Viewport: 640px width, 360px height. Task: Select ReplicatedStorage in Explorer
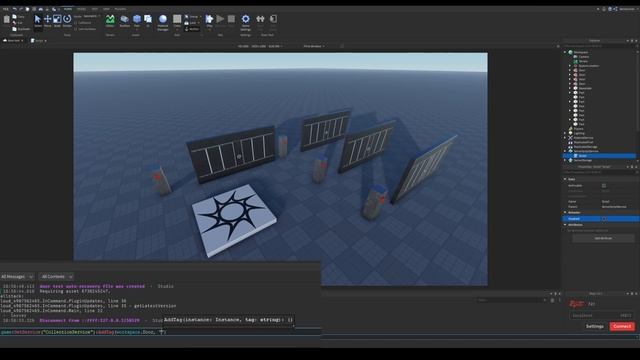pos(585,147)
